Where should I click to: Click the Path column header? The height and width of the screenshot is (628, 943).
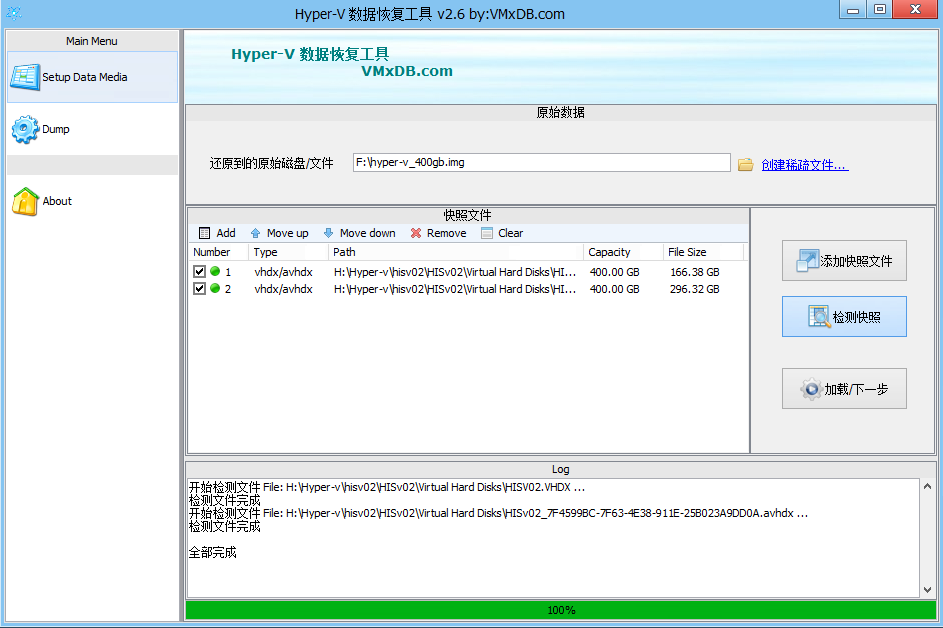(456, 252)
